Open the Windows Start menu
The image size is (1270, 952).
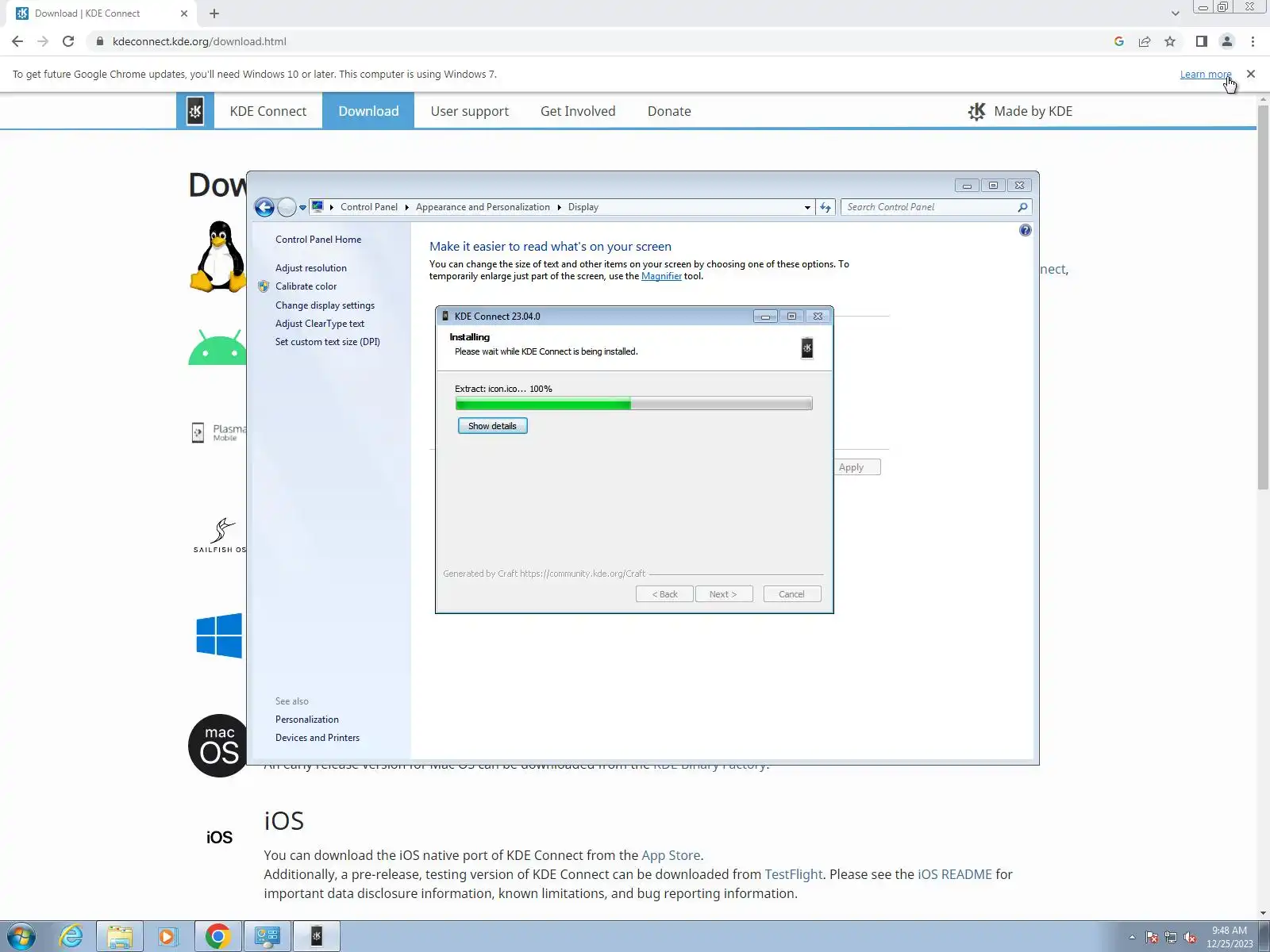(x=21, y=936)
